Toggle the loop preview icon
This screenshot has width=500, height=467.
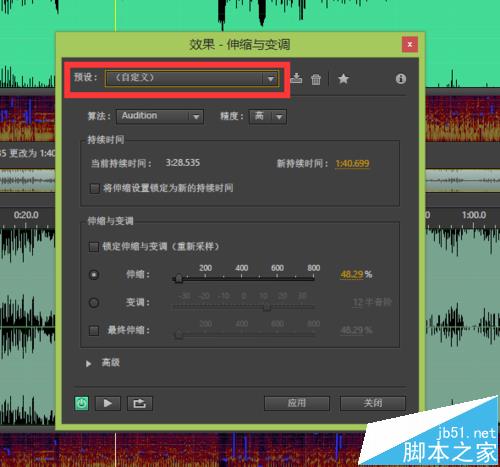[x=140, y=403]
